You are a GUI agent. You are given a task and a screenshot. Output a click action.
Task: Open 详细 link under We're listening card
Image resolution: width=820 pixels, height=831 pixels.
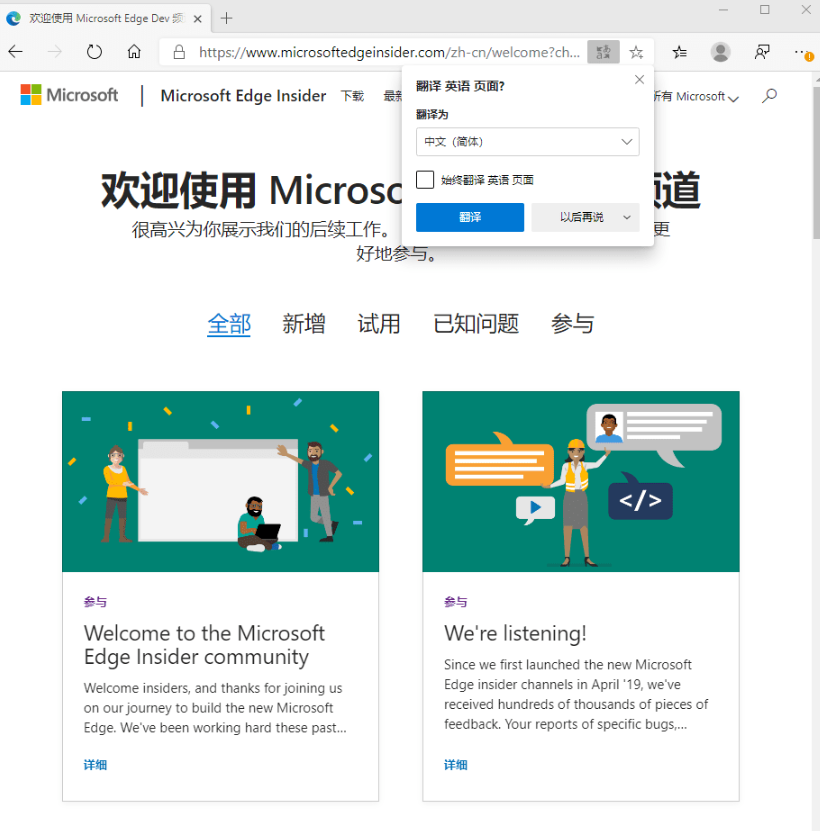coord(456,765)
